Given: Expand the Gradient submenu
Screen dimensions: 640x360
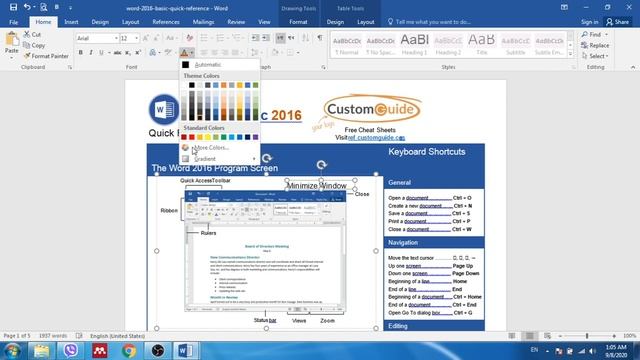Looking at the screenshot, I should (x=220, y=159).
